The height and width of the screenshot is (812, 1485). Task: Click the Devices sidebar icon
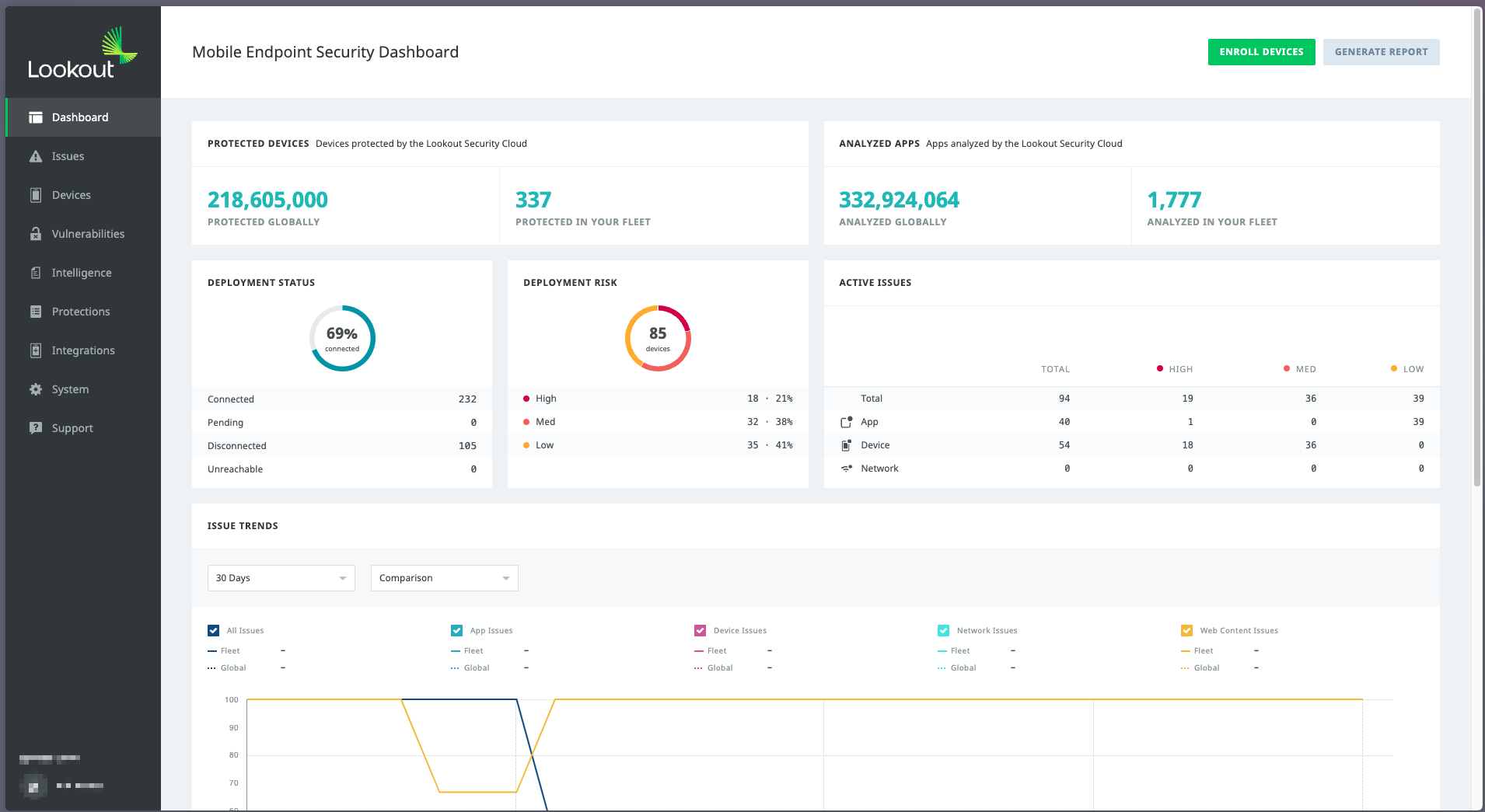36,195
